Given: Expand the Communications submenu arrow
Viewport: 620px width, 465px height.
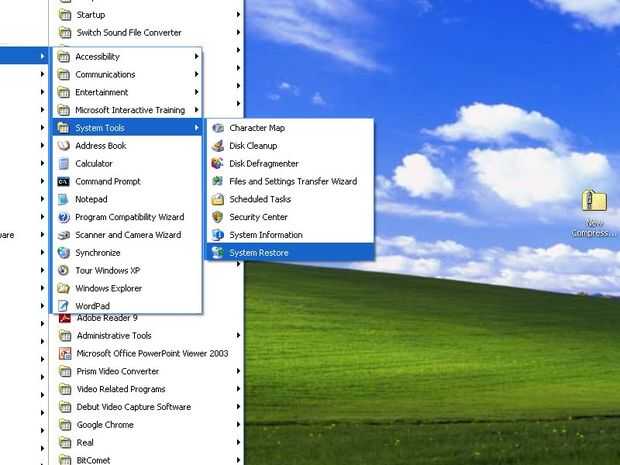Looking at the screenshot, I should click(x=196, y=75).
